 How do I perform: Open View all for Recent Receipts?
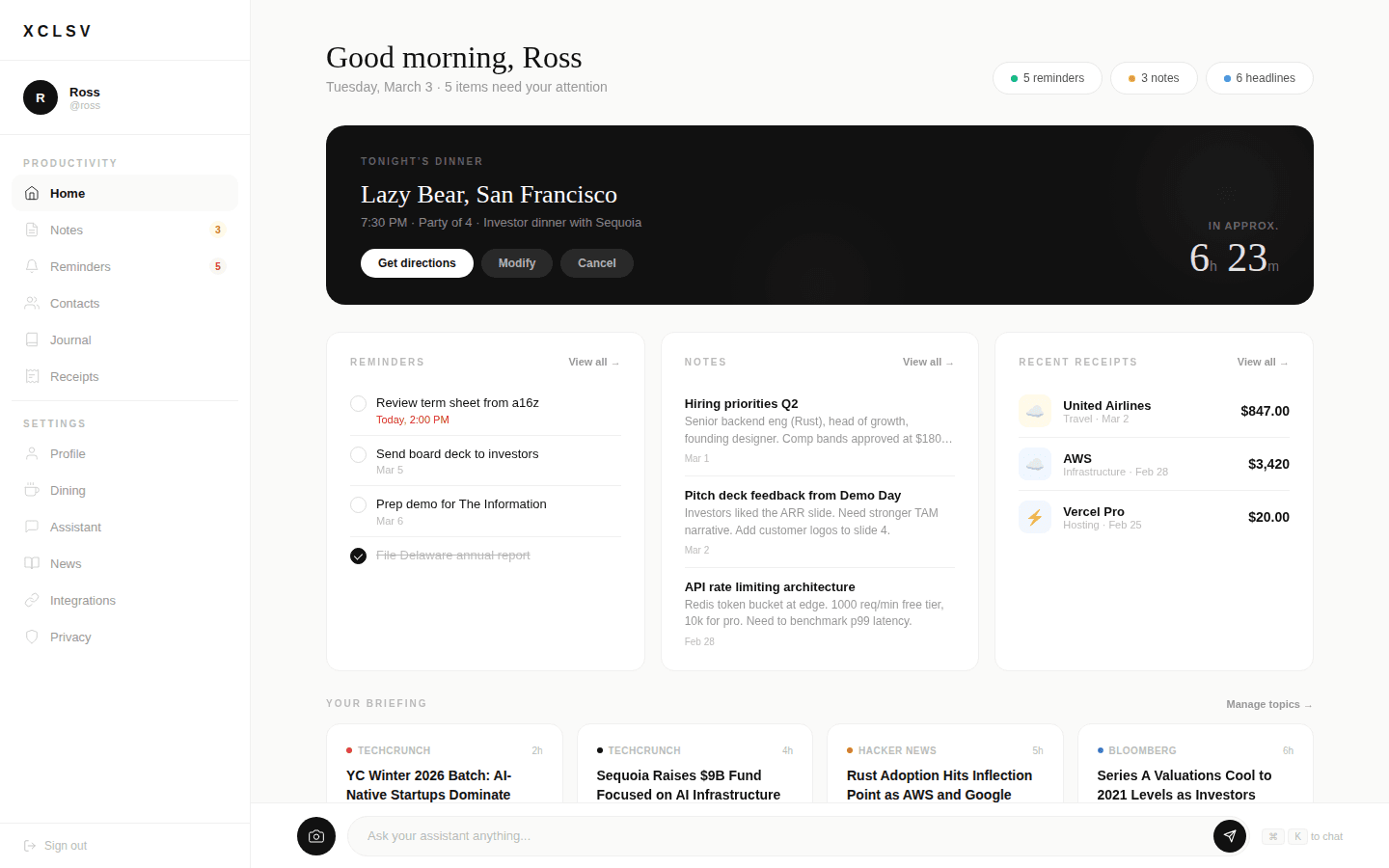1262,363
